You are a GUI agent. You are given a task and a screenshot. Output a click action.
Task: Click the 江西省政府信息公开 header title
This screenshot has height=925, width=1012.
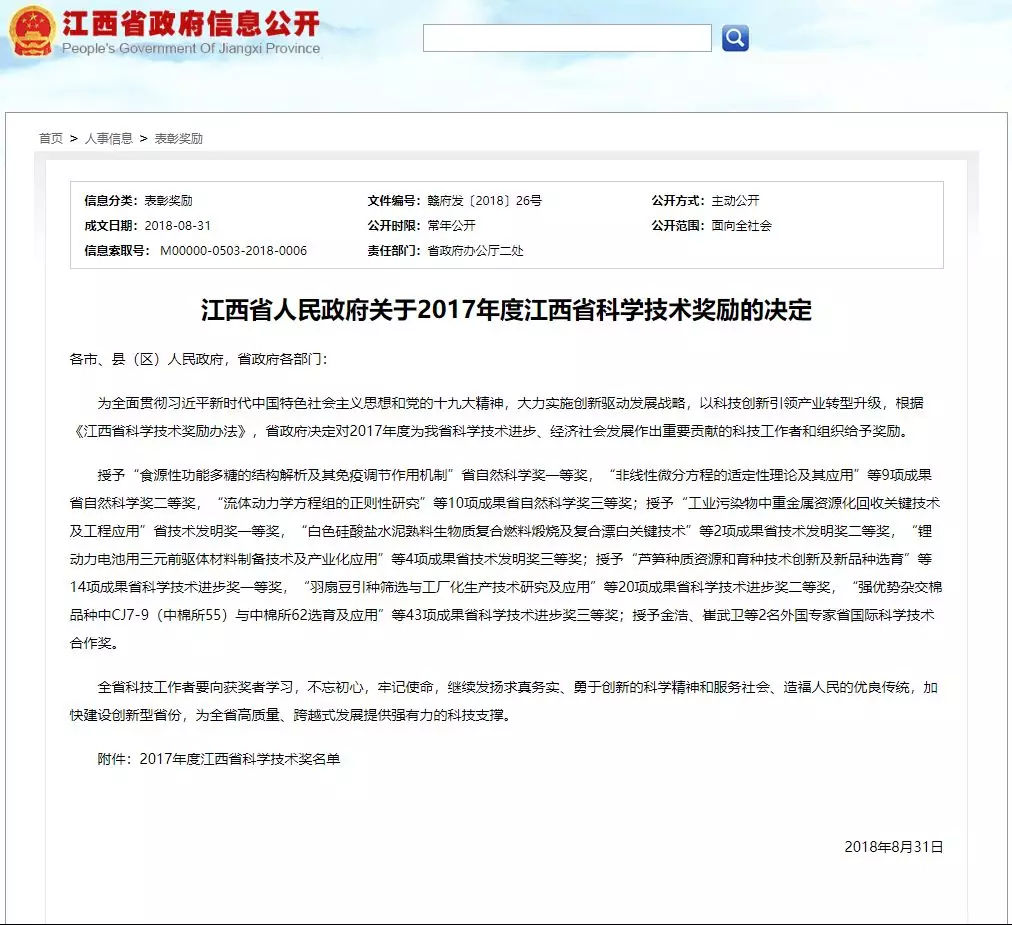point(191,23)
